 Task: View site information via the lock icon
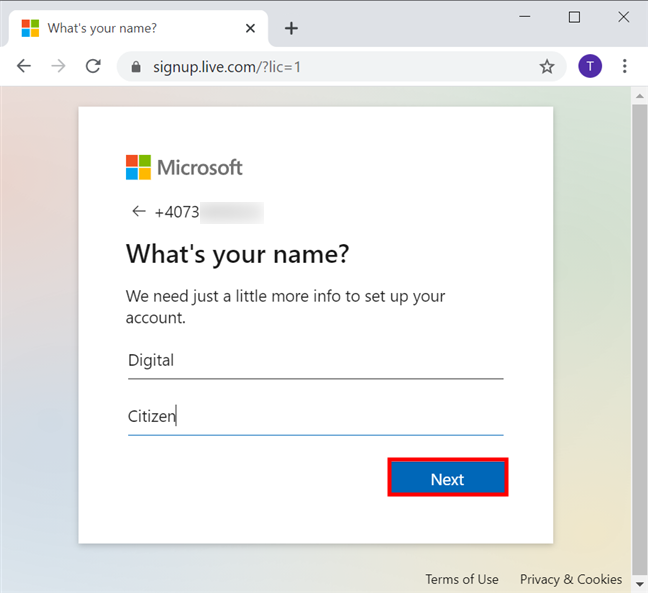[136, 67]
